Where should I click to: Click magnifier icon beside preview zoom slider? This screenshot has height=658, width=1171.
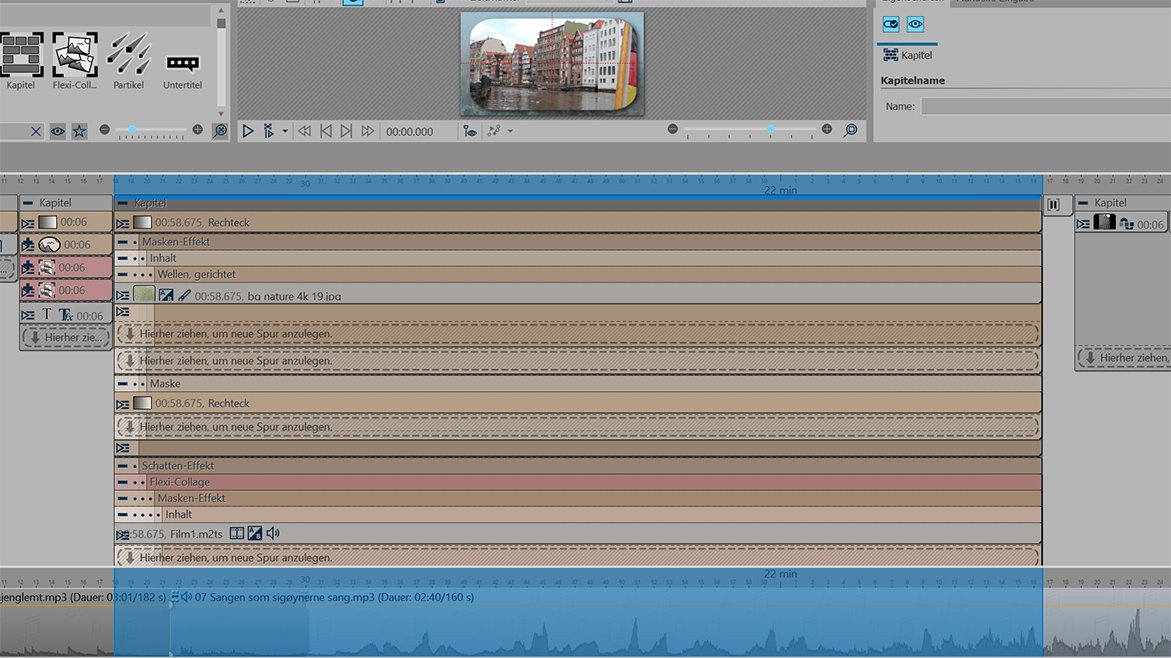tap(850, 130)
